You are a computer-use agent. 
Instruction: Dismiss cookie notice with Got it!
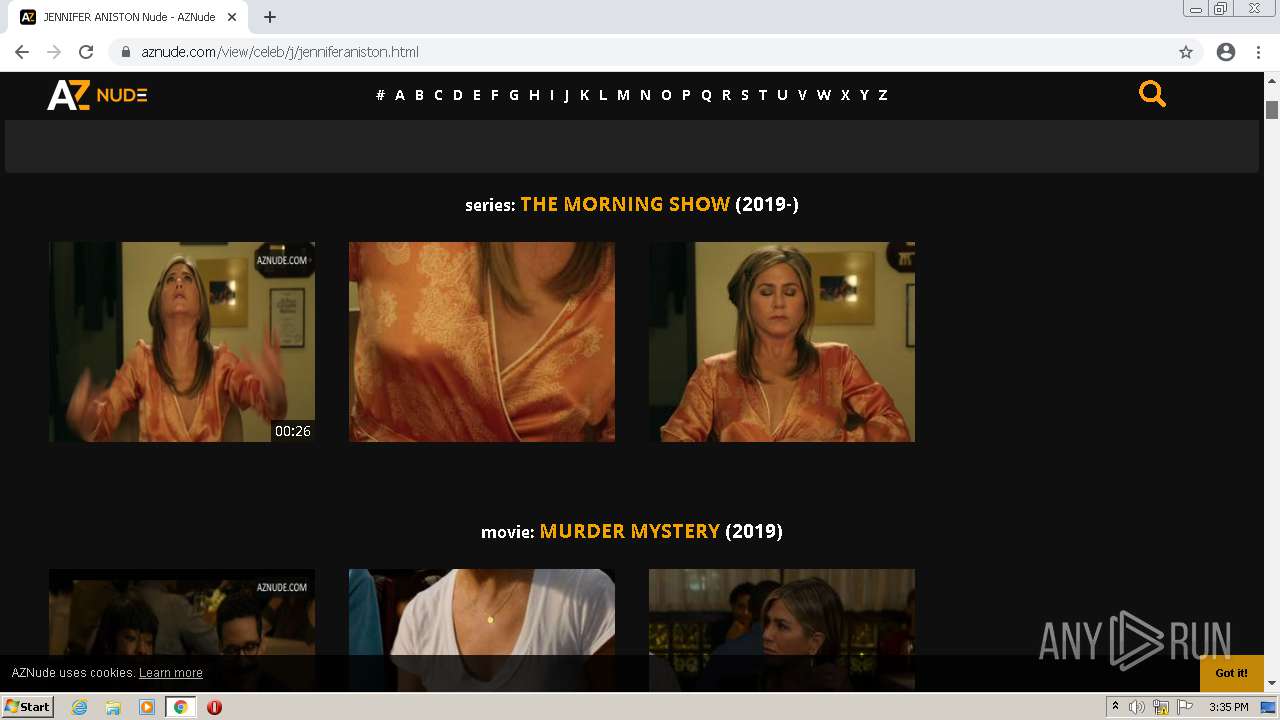(x=1231, y=673)
